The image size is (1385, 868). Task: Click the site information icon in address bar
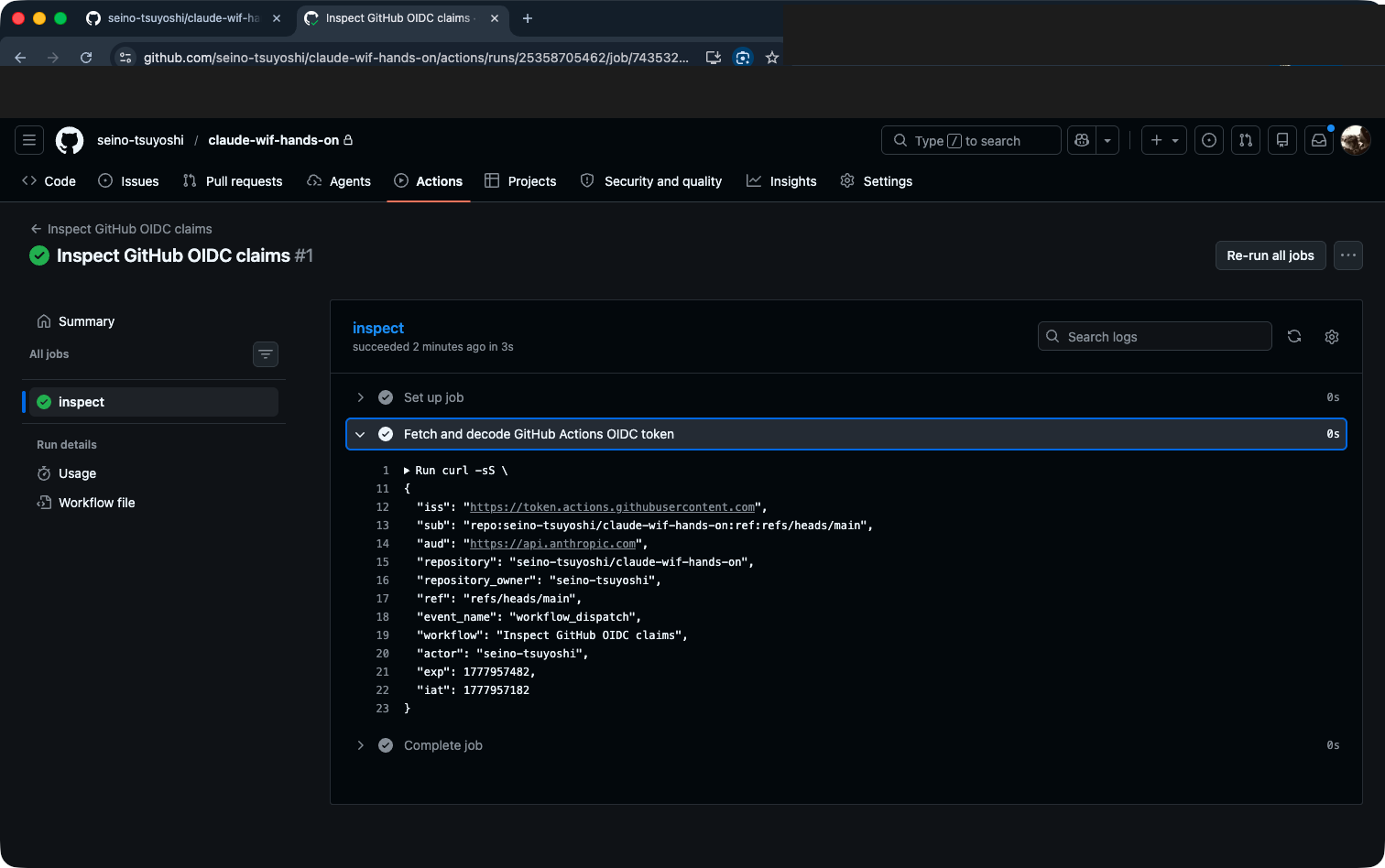coord(125,58)
